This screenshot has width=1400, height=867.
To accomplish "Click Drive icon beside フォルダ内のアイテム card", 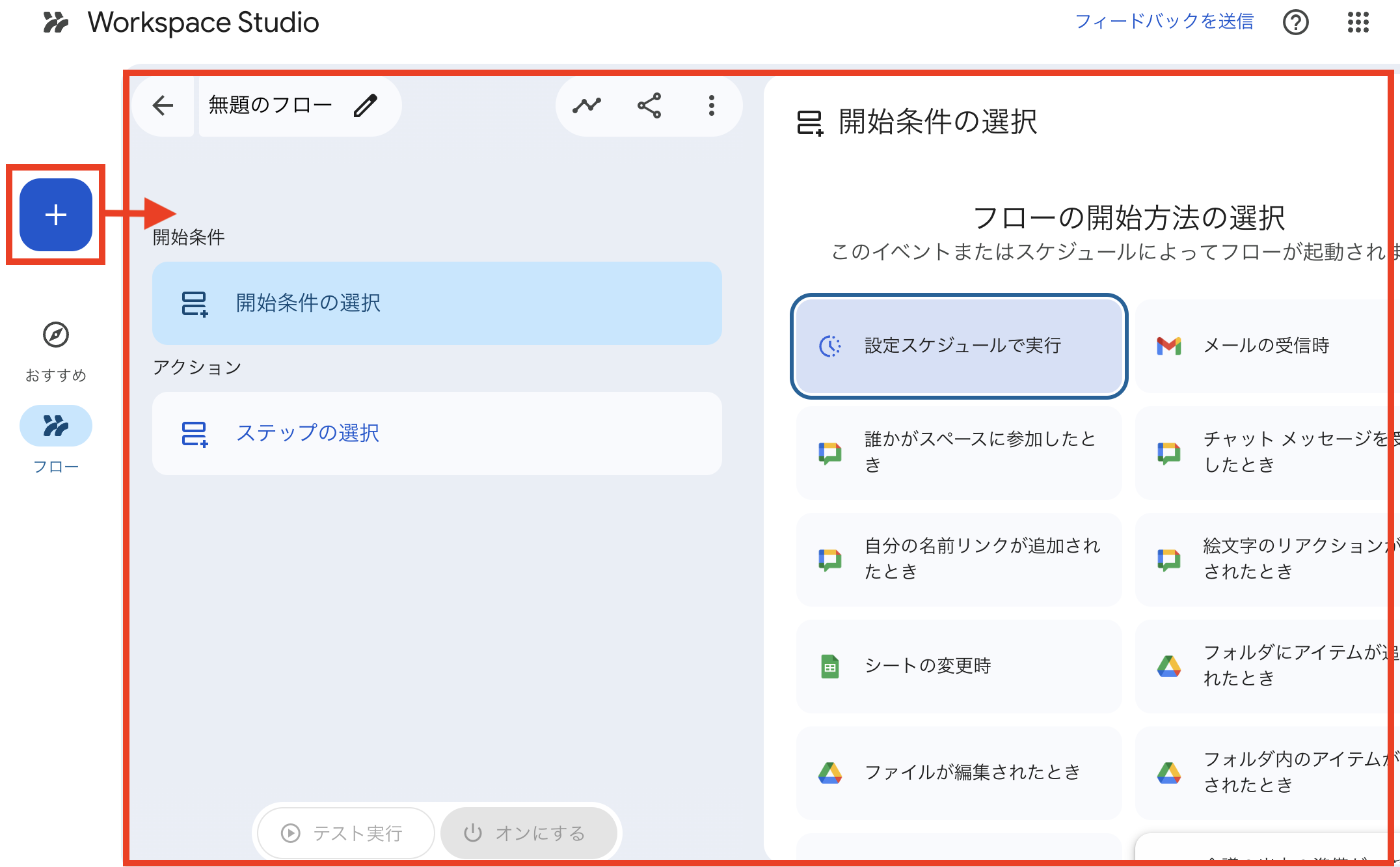I will tap(1169, 773).
